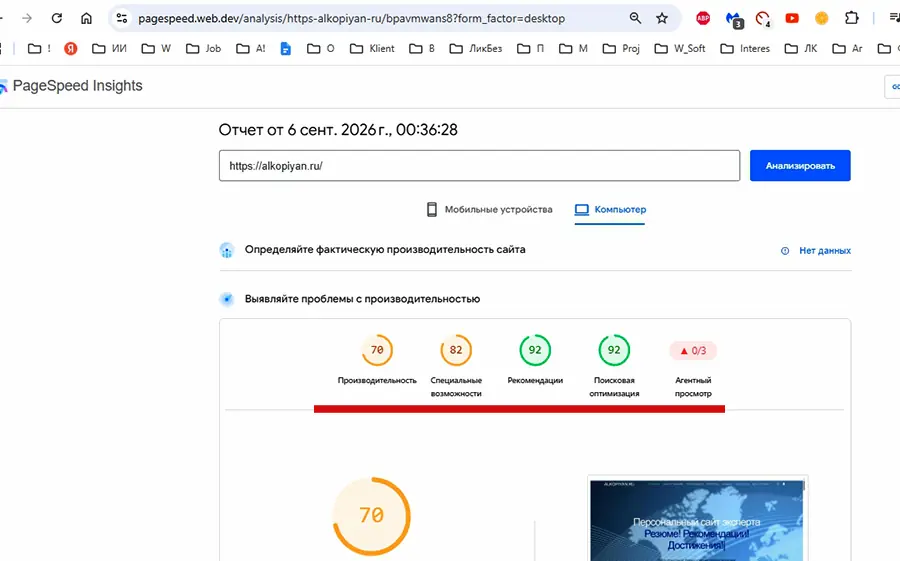Click the real-user data icon beside Определяйте
Screen dimensions: 900x561
[227, 250]
